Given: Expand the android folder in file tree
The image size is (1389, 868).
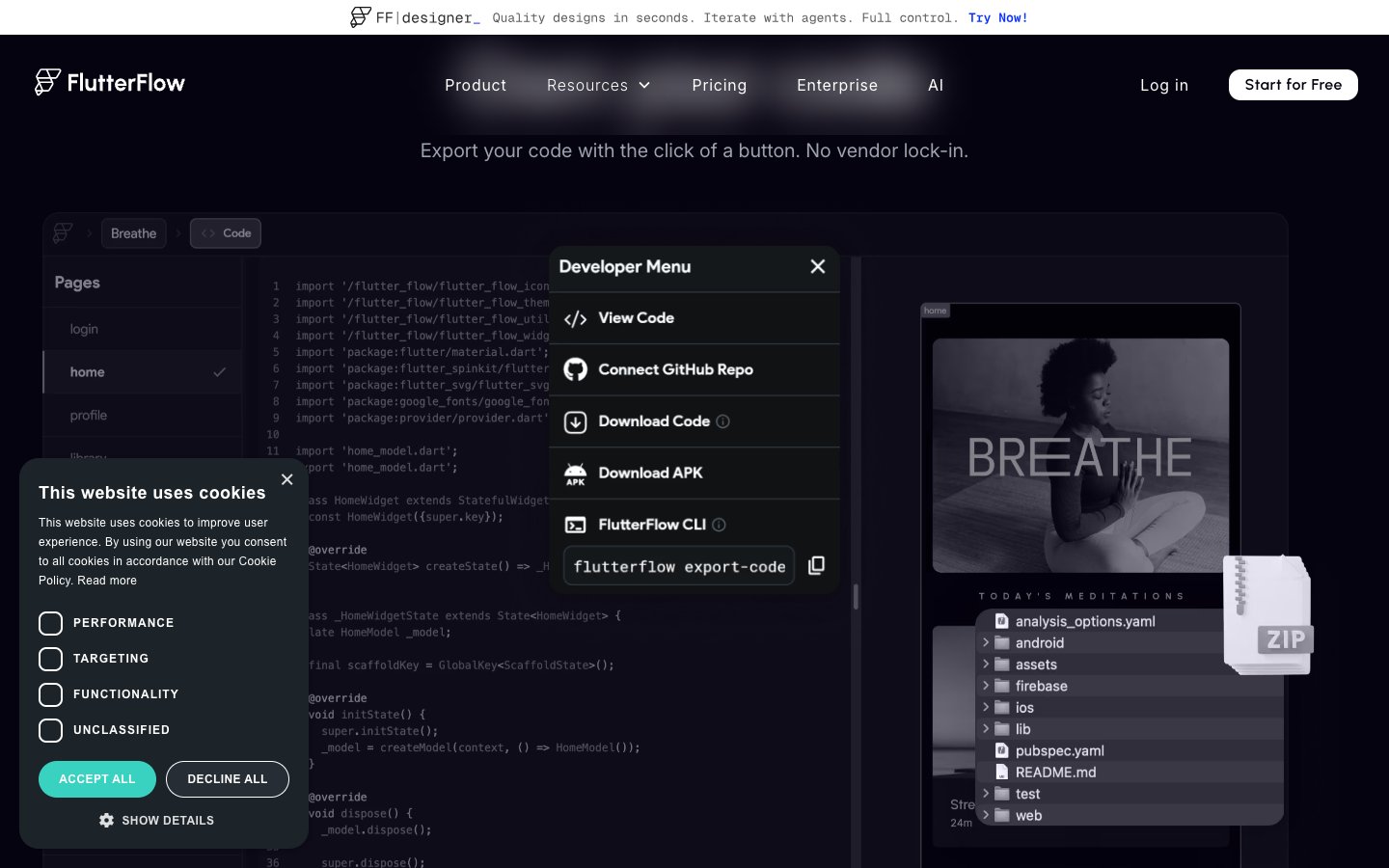Looking at the screenshot, I should click(986, 643).
